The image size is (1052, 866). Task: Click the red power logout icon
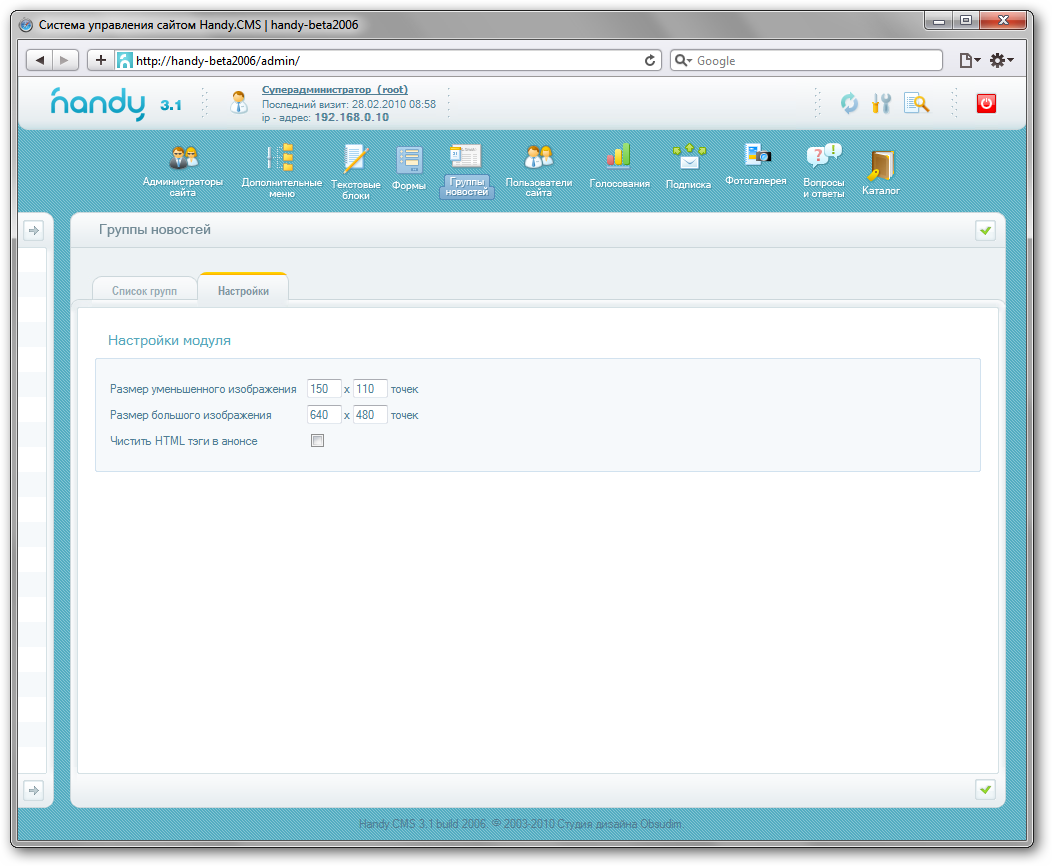click(x=986, y=103)
